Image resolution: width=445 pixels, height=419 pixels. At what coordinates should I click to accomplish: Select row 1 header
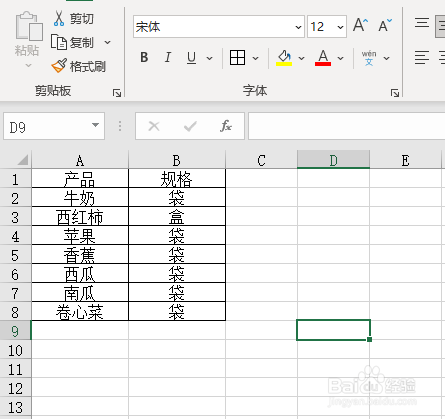pos(15,179)
